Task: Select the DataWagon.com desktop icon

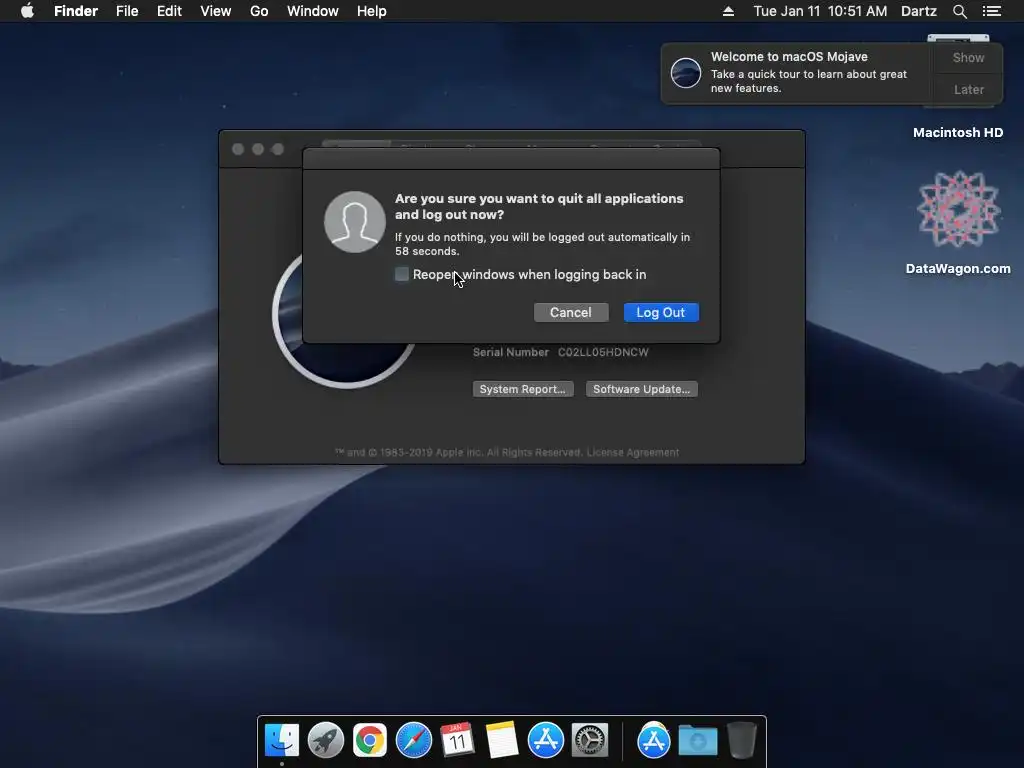Action: (958, 209)
